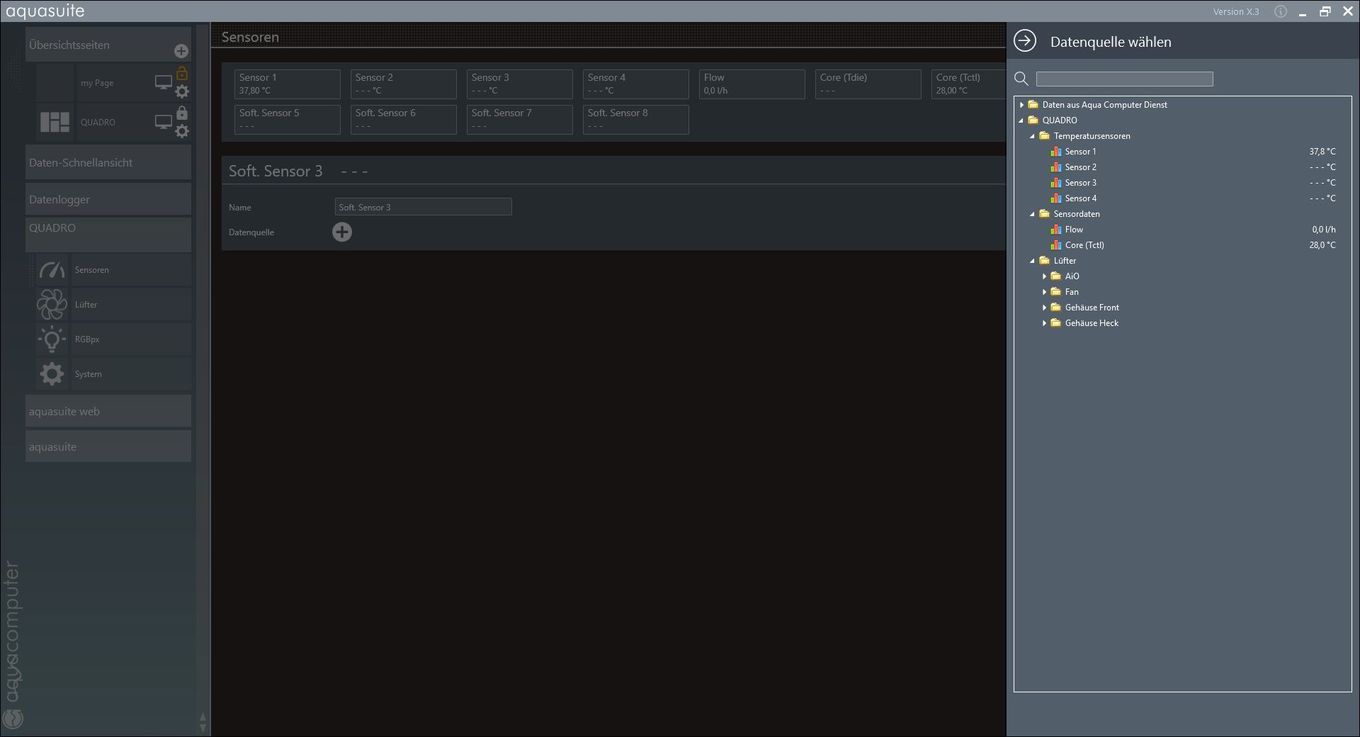This screenshot has height=737, width=1360.
Task: Focus the data source search field
Action: (x=1124, y=79)
